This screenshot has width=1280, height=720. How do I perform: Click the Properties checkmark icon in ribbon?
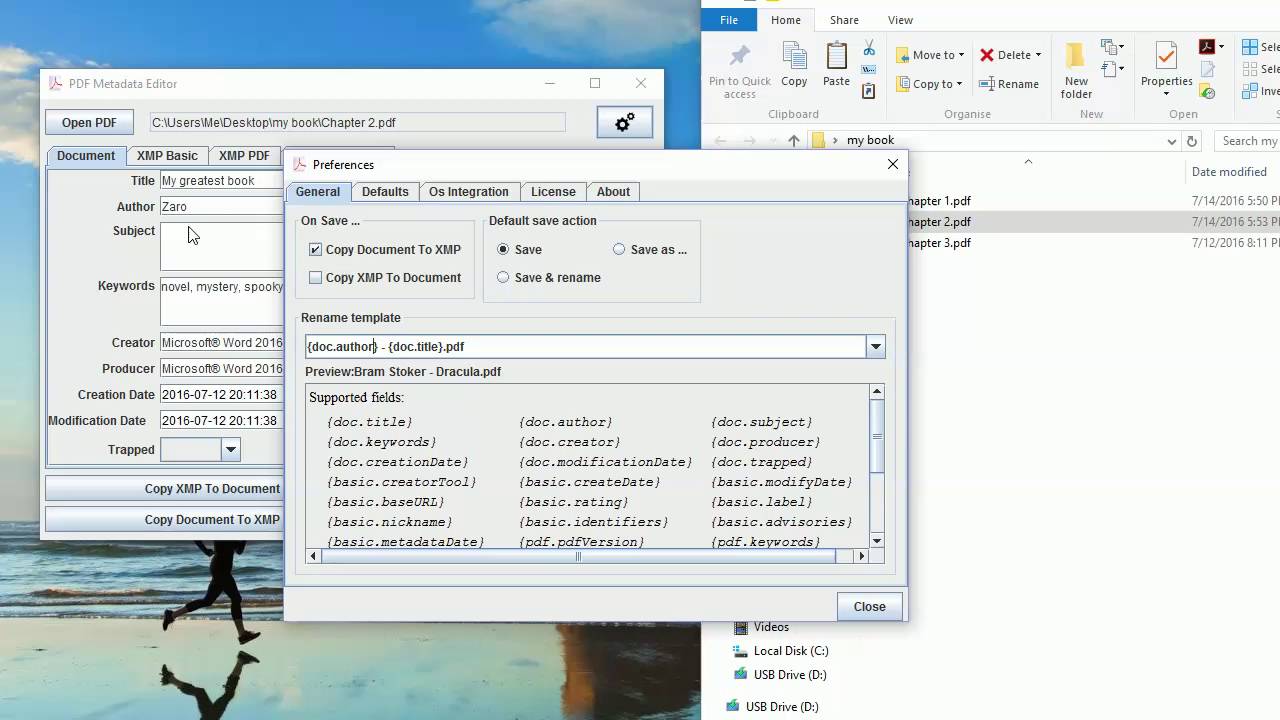point(1166,56)
